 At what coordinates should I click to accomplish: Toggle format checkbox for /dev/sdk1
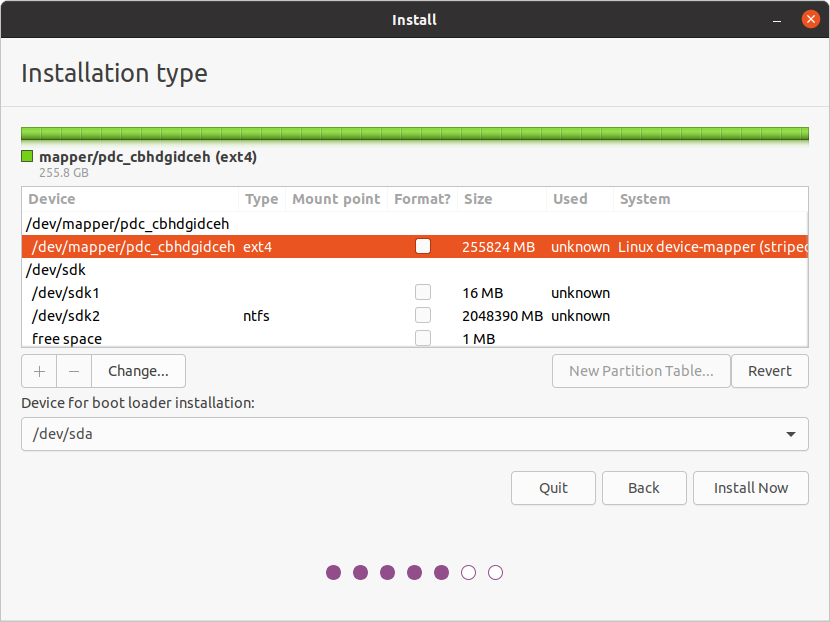coord(423,292)
